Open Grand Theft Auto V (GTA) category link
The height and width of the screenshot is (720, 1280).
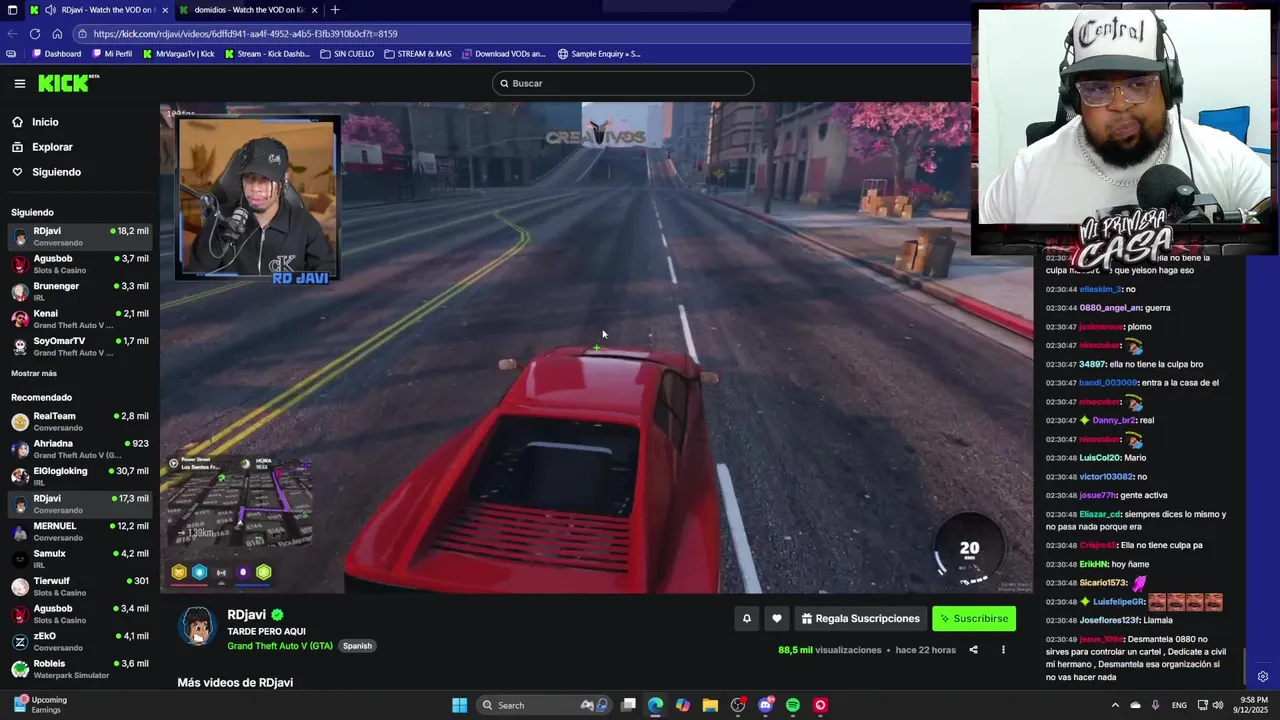point(280,646)
